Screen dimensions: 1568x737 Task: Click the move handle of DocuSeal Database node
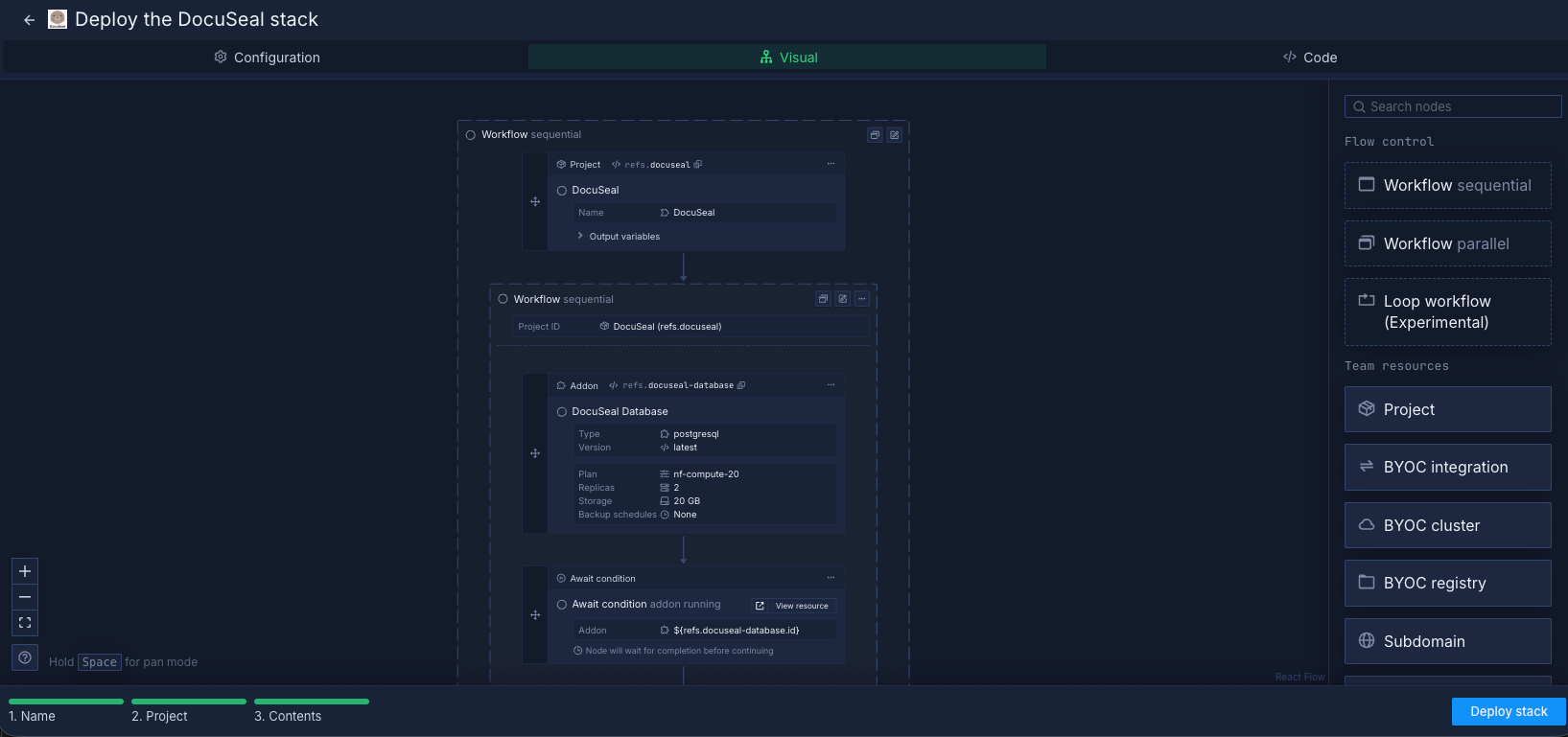pyautogui.click(x=535, y=453)
